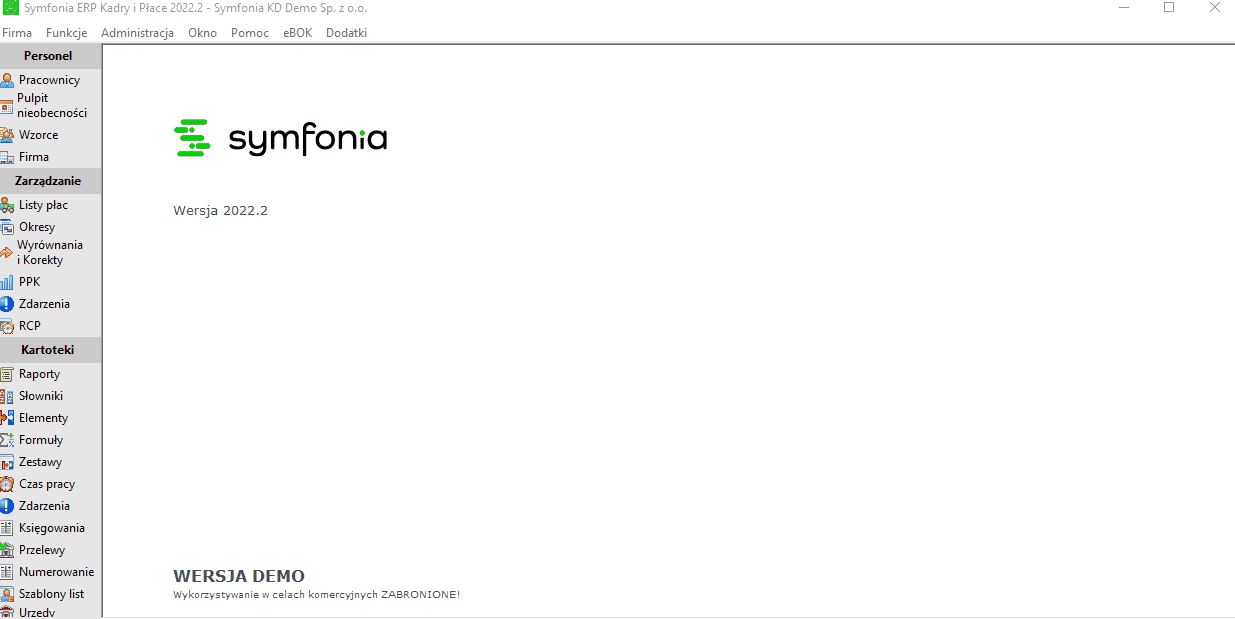Image resolution: width=1235 pixels, height=619 pixels.
Task: Open the eBOK menu
Action: click(297, 33)
